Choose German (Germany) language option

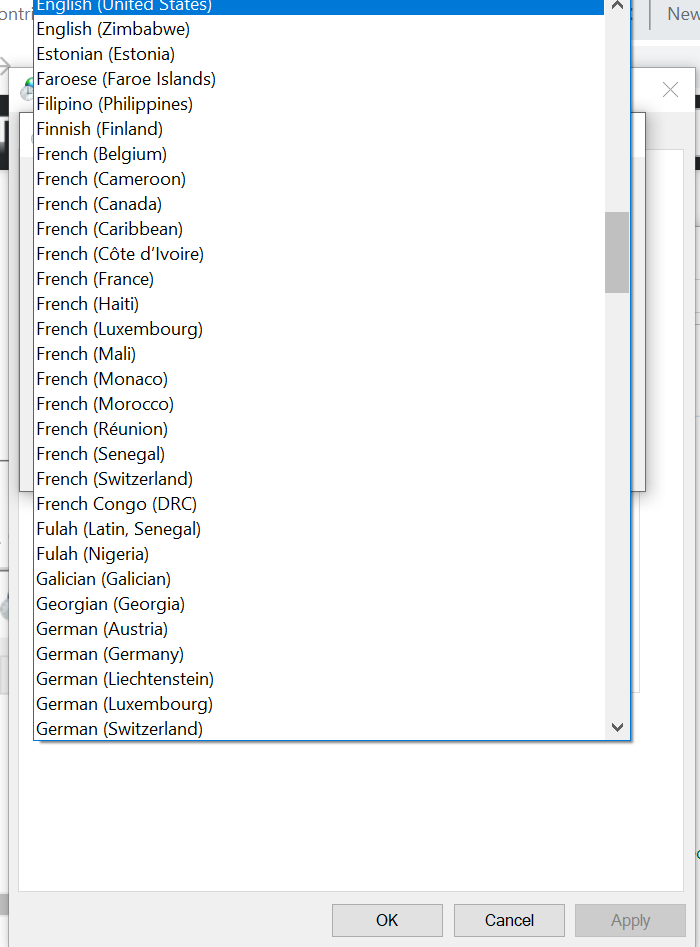110,654
